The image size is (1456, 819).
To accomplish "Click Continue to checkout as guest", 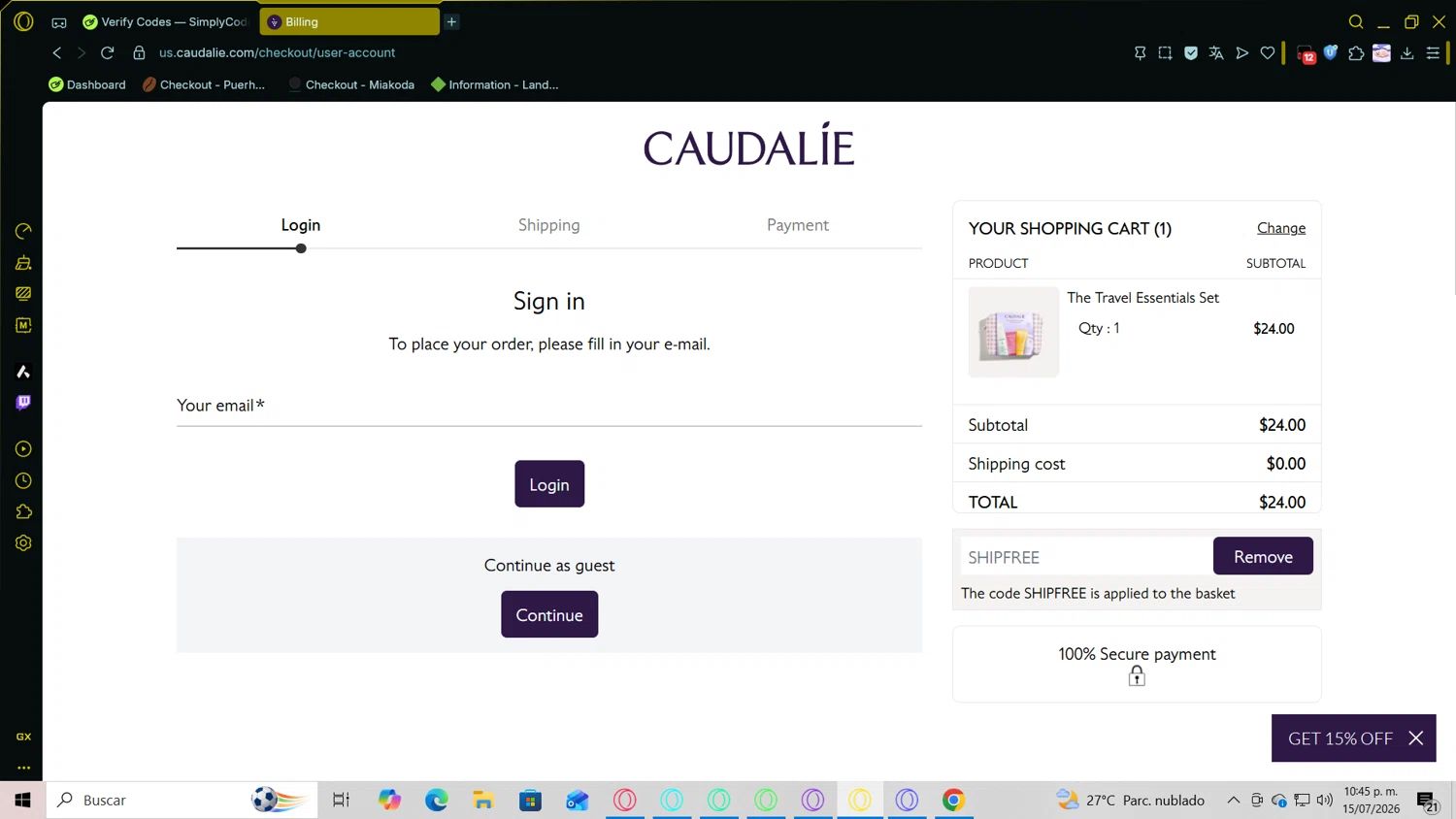I will pos(549,615).
